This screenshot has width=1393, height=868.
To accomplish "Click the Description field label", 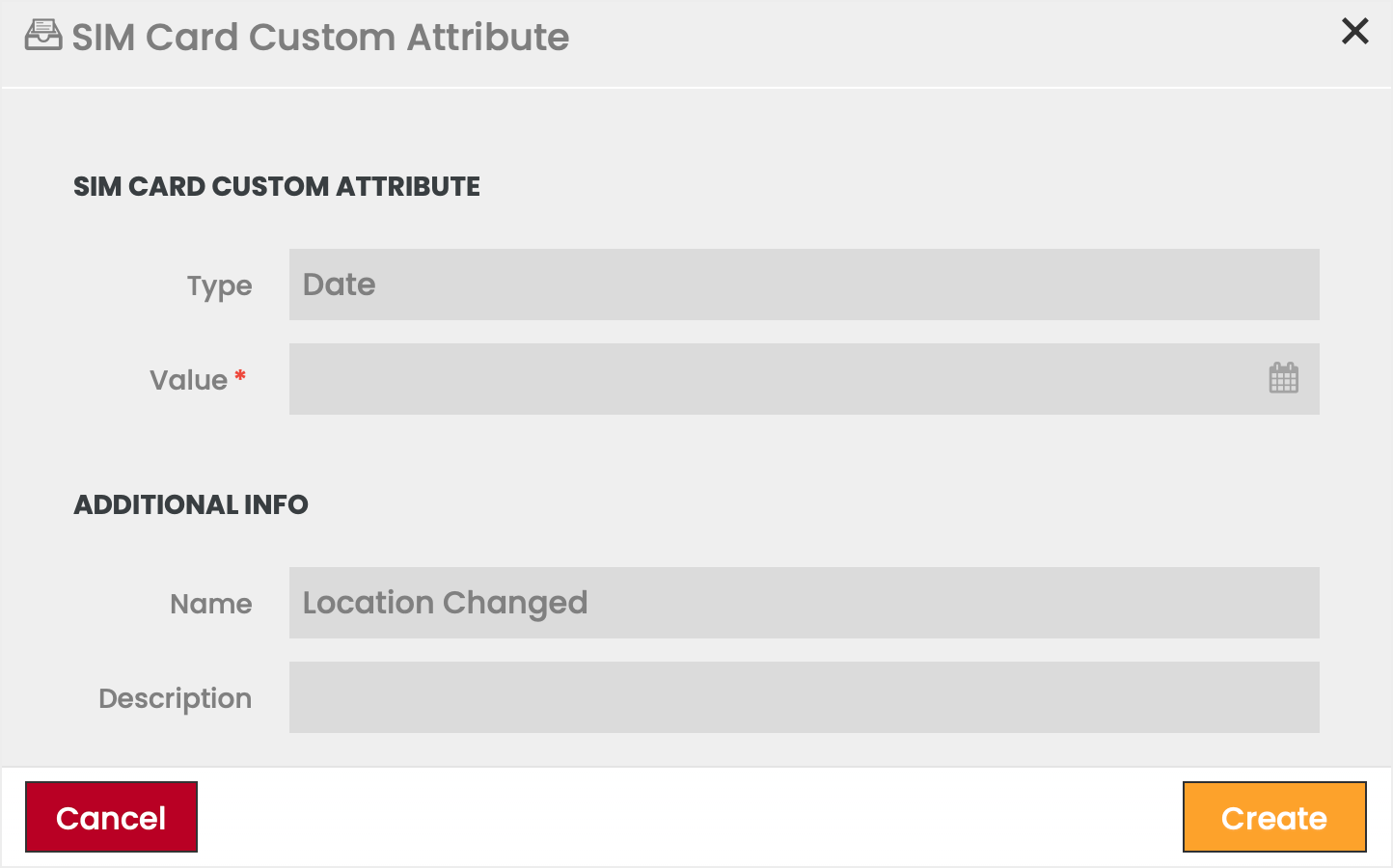I will pyautogui.click(x=175, y=698).
